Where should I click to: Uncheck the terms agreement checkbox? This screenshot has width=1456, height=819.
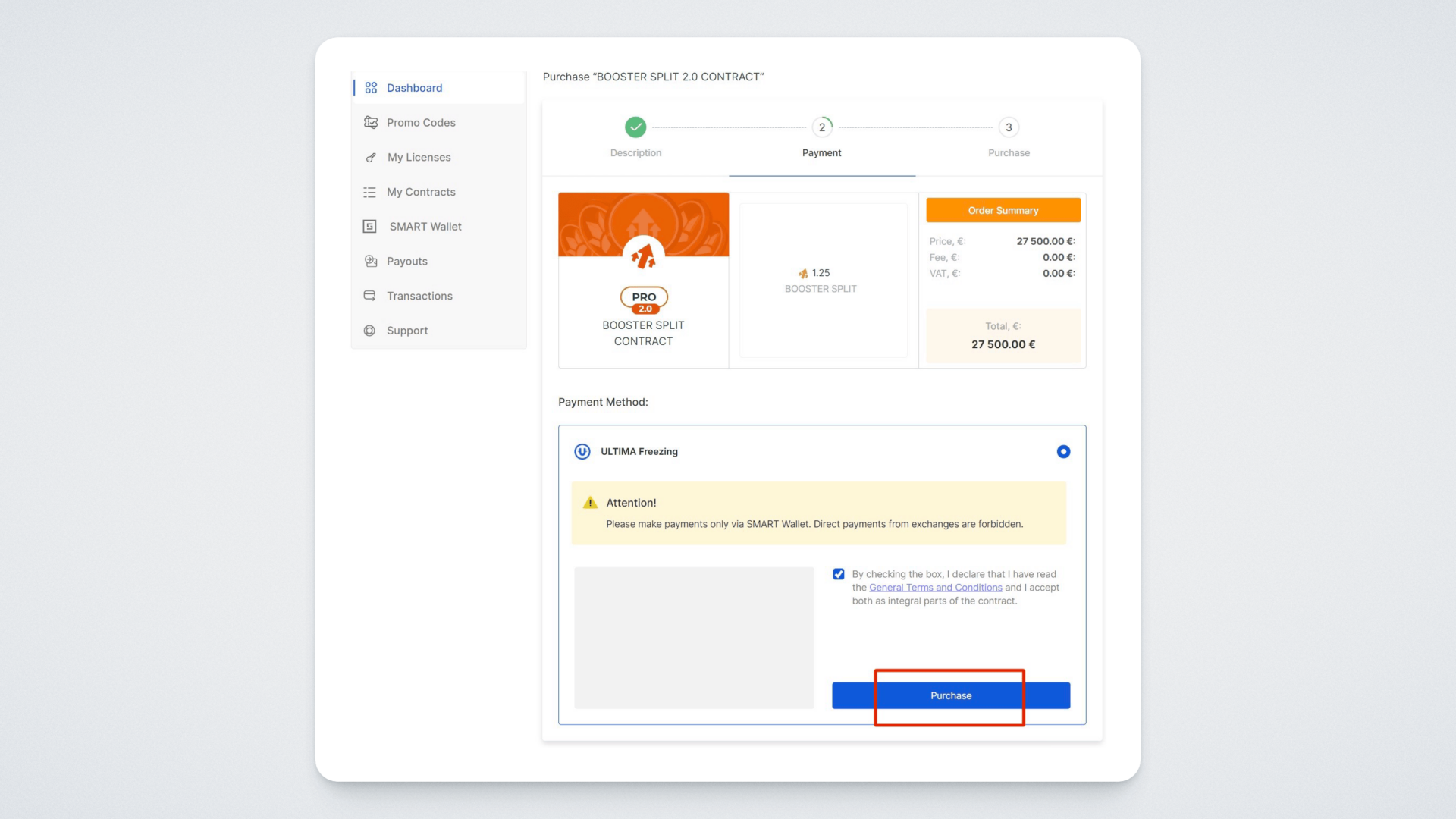(839, 574)
